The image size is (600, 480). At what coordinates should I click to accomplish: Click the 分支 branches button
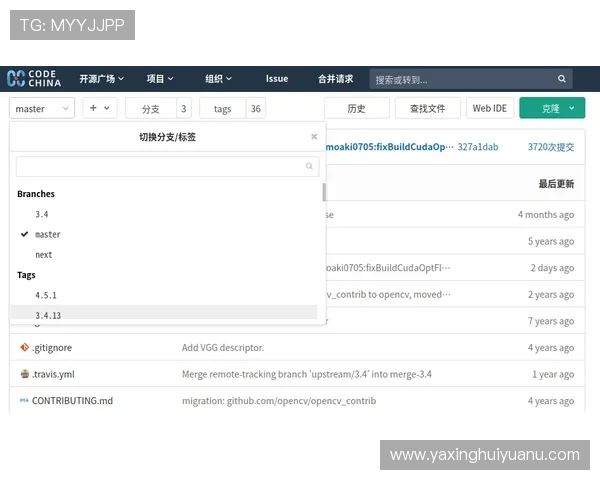151,109
